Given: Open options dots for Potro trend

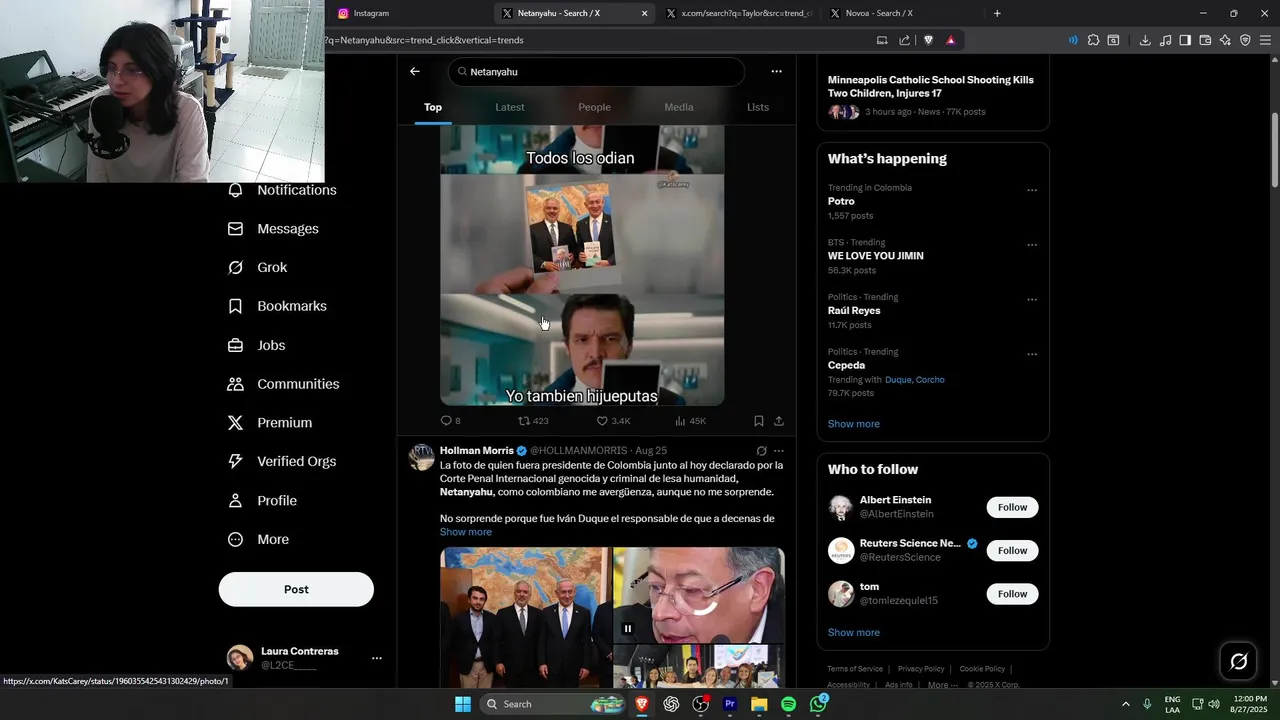Looking at the screenshot, I should (x=1032, y=190).
